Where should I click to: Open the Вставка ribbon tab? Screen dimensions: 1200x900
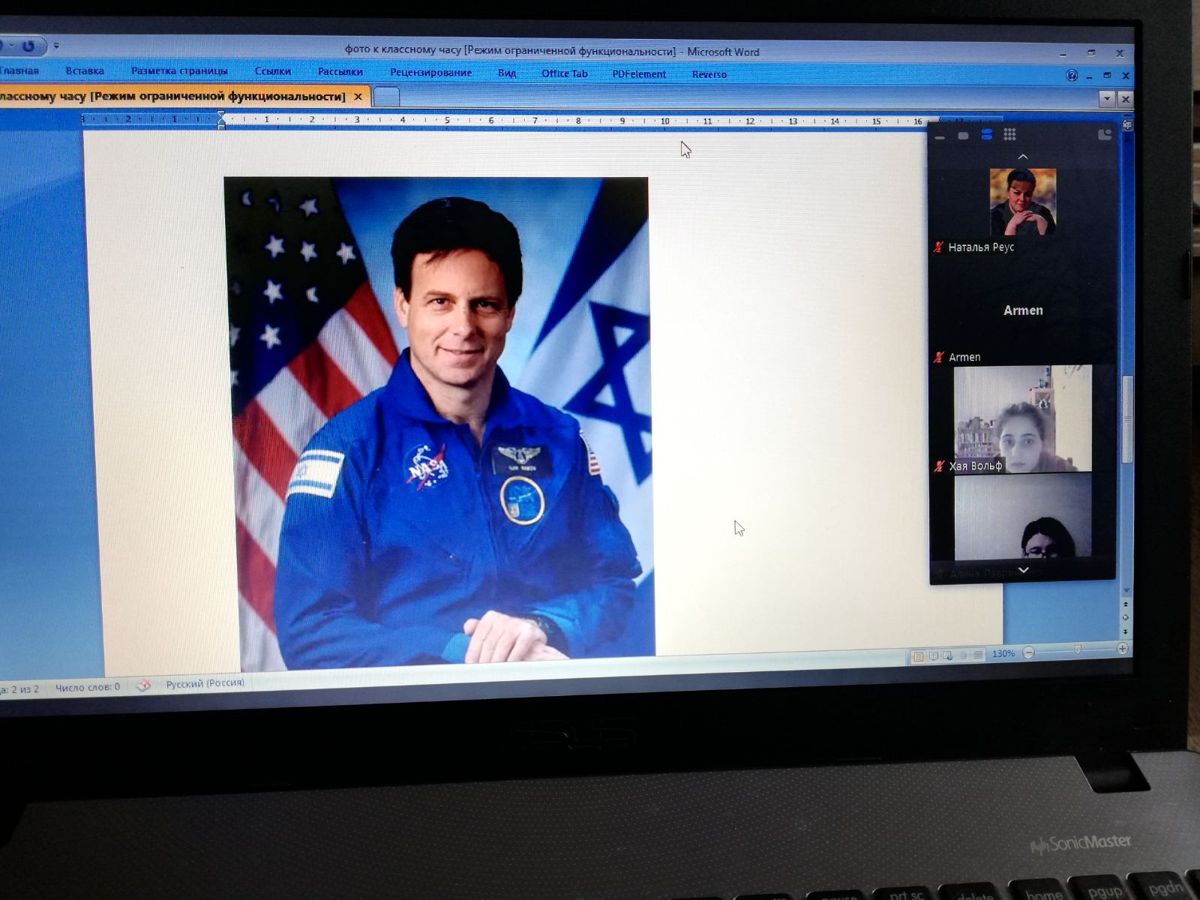tap(84, 71)
